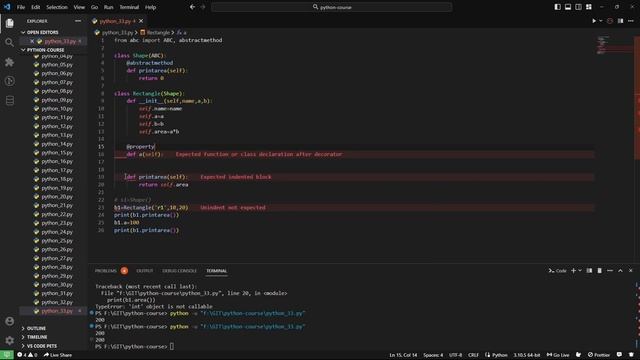The width and height of the screenshot is (640, 360).
Task: Open python_27.py in the explorer
Action: [x=57, y=258]
